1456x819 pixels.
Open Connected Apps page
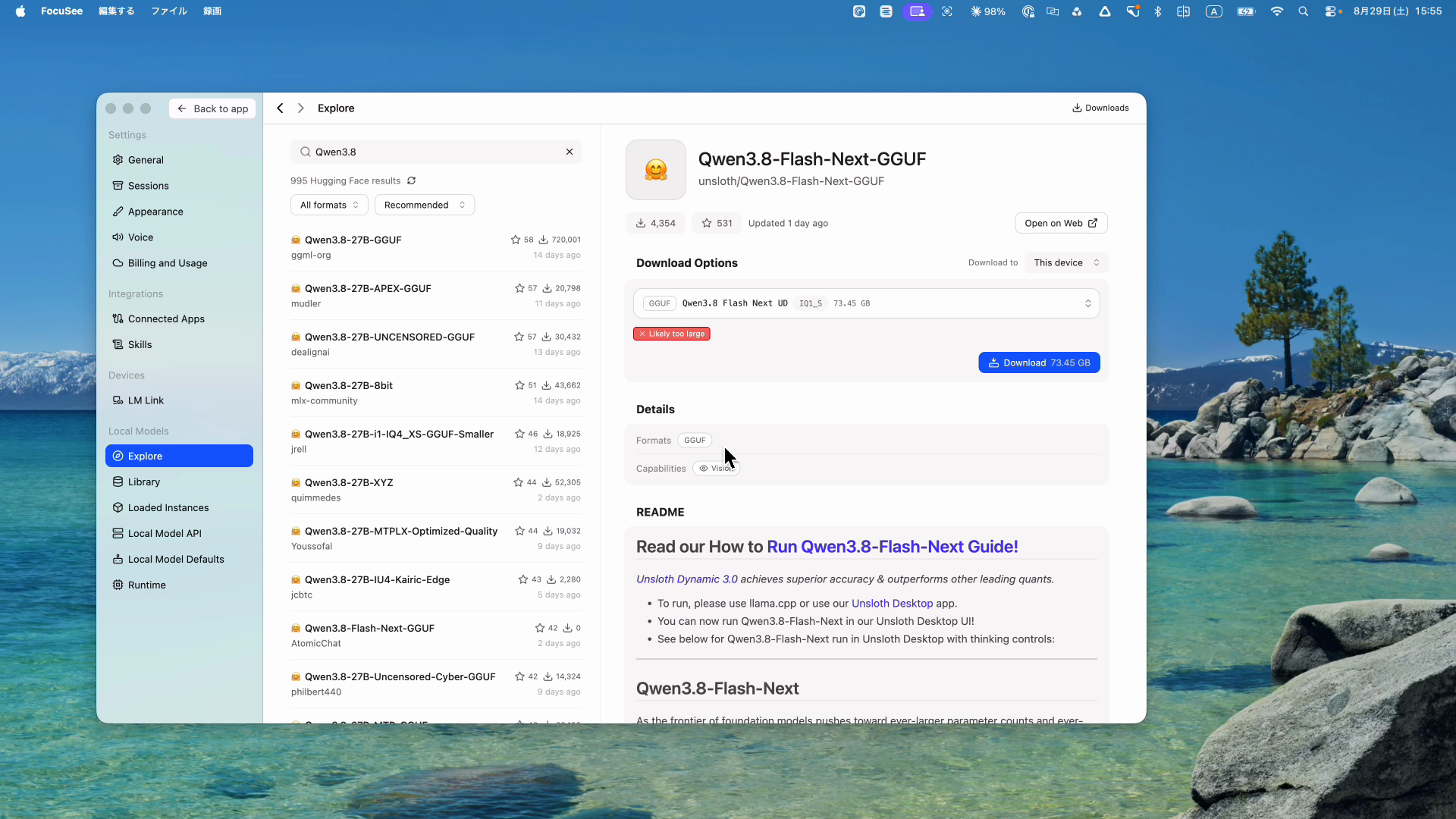coord(179,318)
